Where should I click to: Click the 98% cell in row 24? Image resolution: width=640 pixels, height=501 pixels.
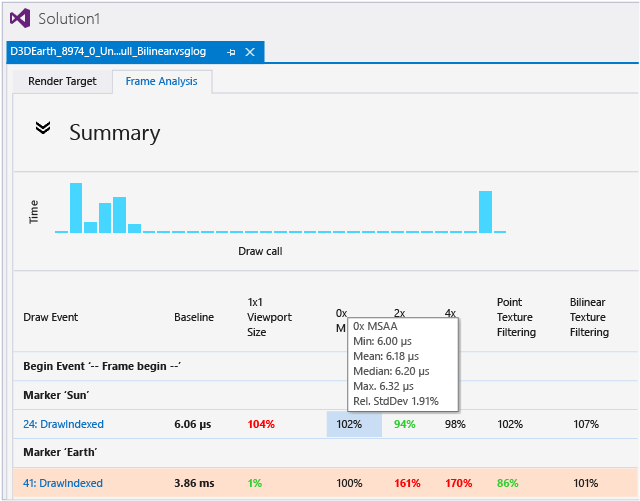455,424
